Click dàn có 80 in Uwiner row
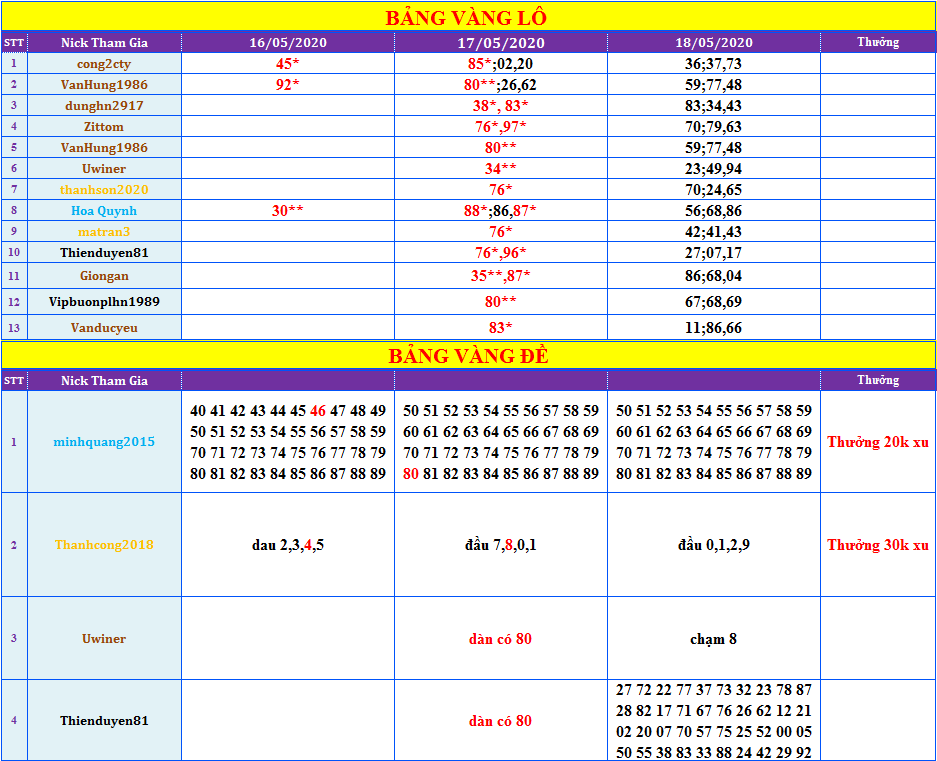The width and height of the screenshot is (937, 761). point(500,638)
